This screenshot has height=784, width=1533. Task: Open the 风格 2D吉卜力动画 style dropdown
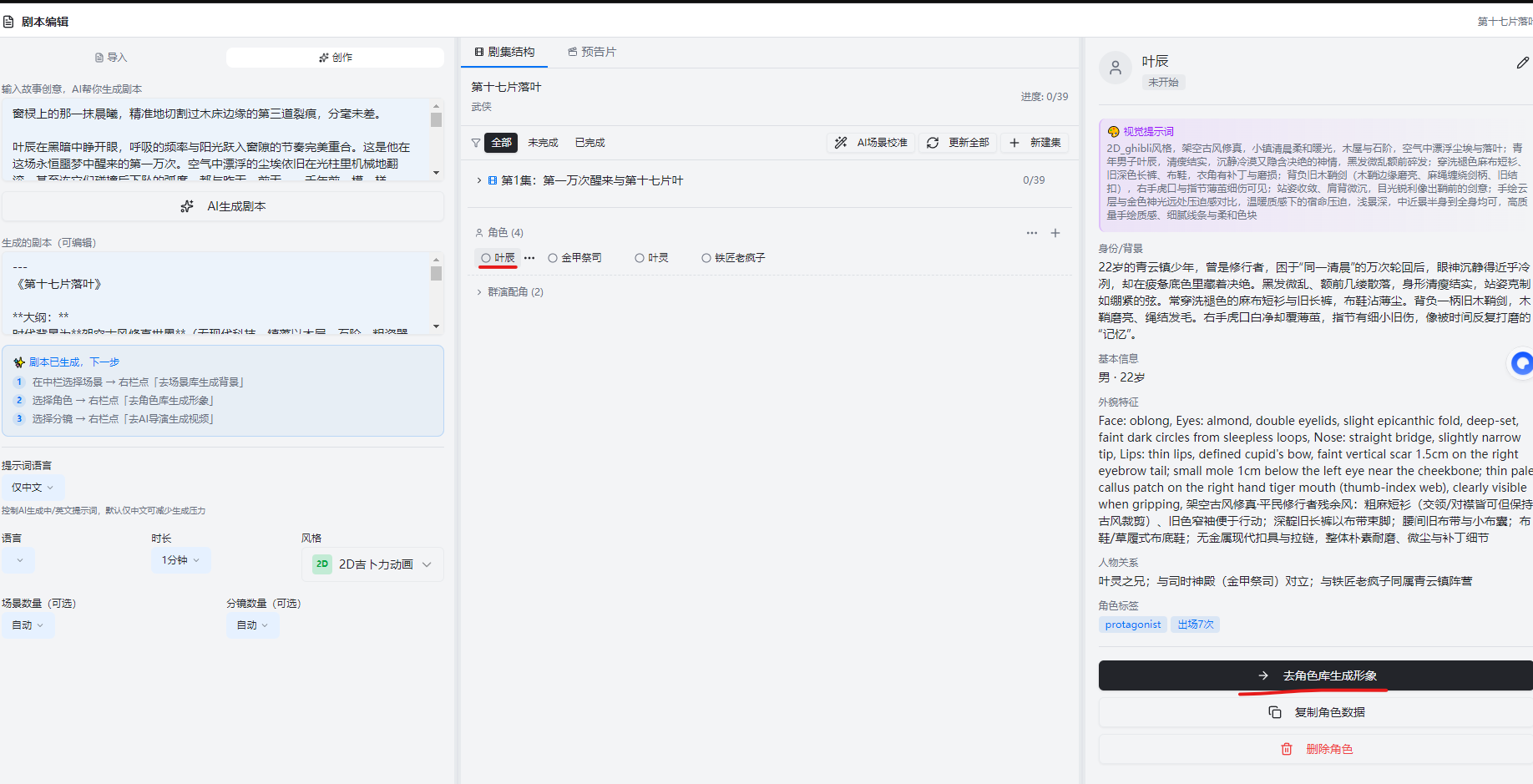372,564
